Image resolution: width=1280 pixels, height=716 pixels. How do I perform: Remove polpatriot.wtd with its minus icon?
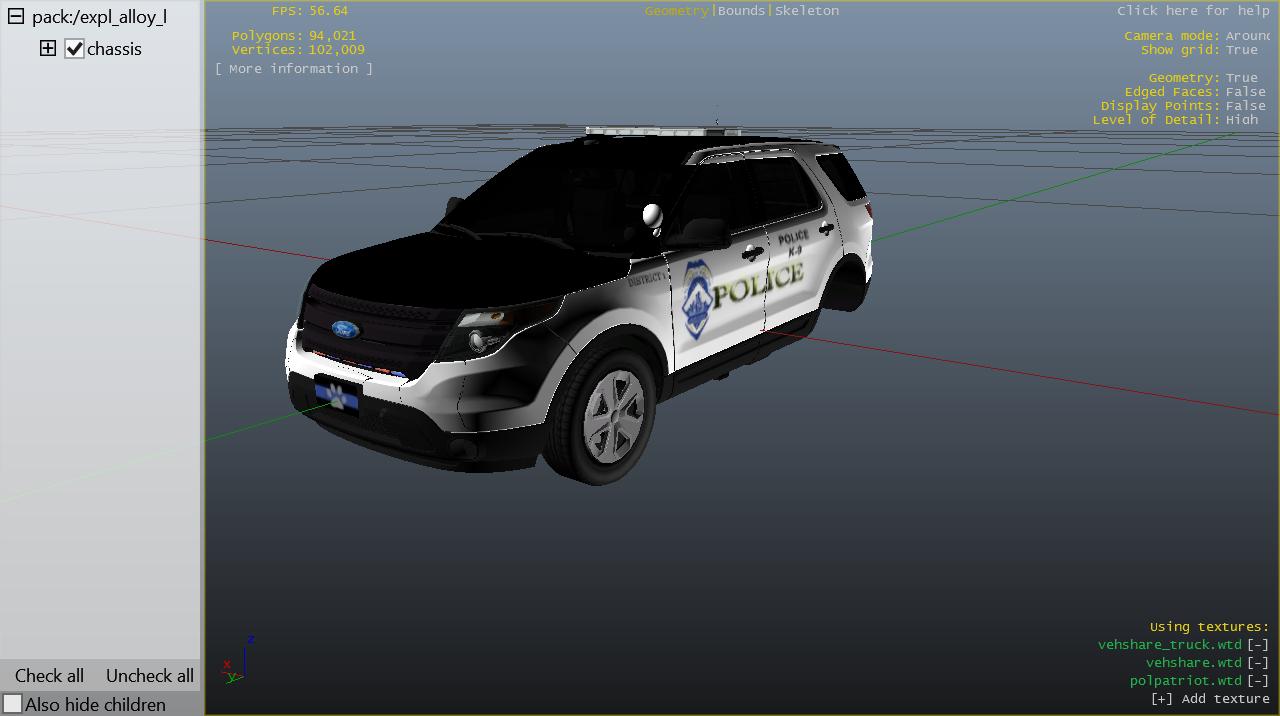click(1258, 681)
